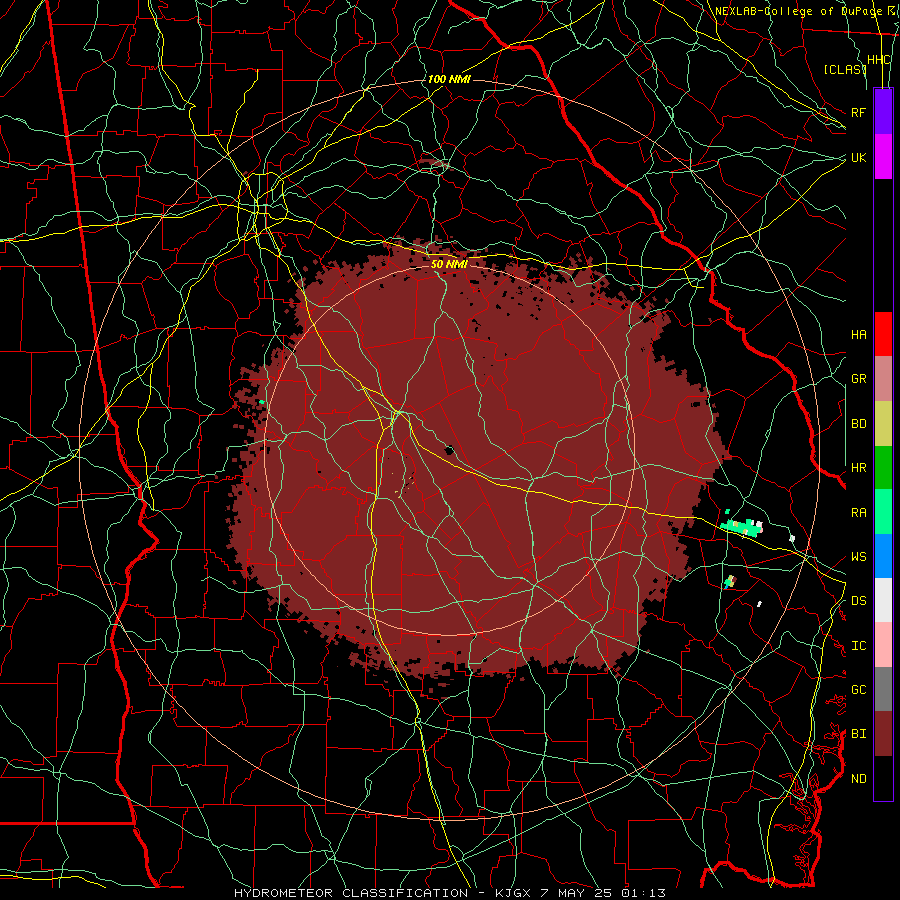Screen dimensions: 900x900
Task: Click the RA legend label
Action: pyautogui.click(x=858, y=513)
